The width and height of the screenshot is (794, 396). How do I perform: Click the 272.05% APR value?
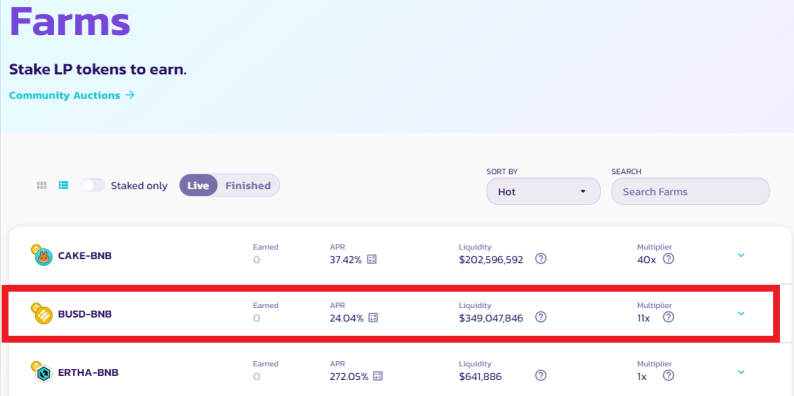(349, 376)
